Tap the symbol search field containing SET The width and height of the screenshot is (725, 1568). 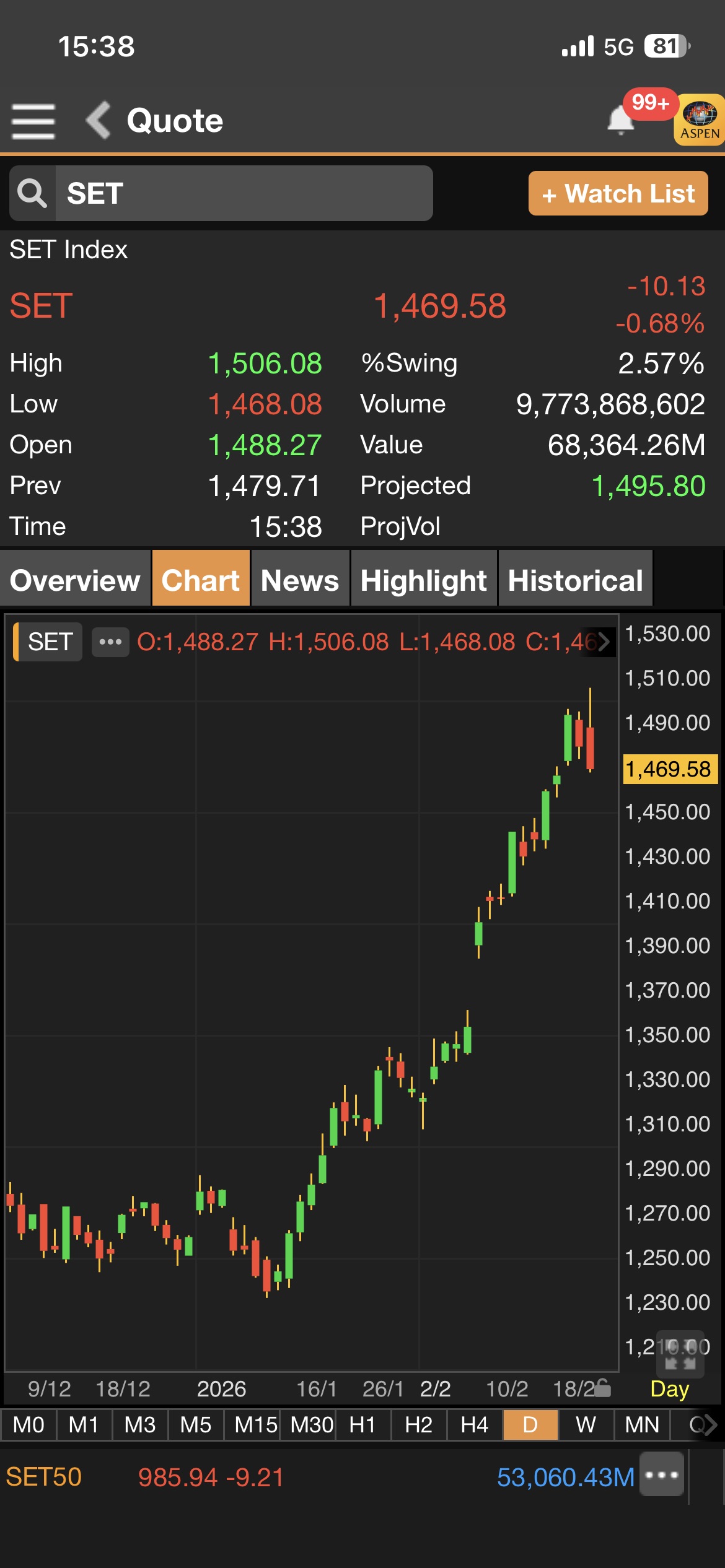tap(243, 193)
